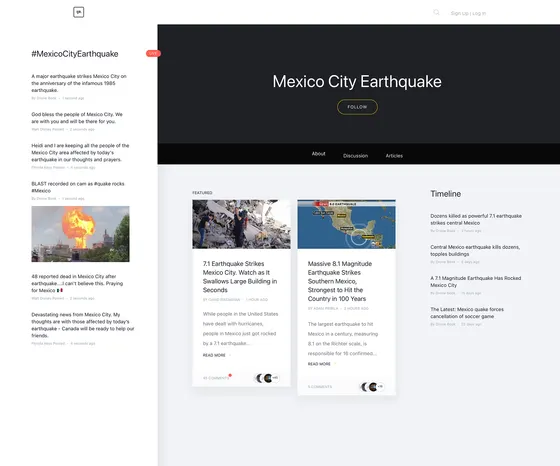Click the site logo icon in header

[x=79, y=12]
